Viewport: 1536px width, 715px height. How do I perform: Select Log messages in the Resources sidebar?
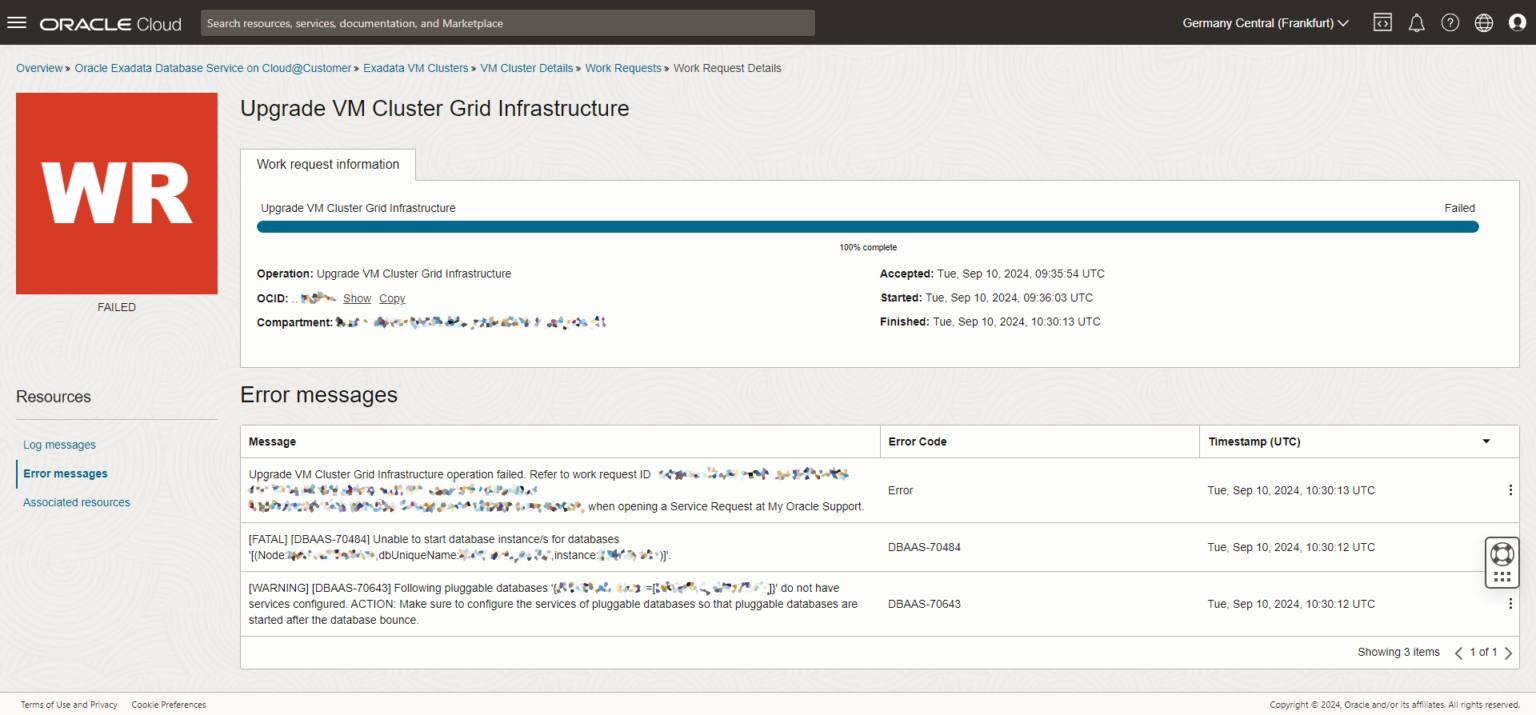point(59,444)
